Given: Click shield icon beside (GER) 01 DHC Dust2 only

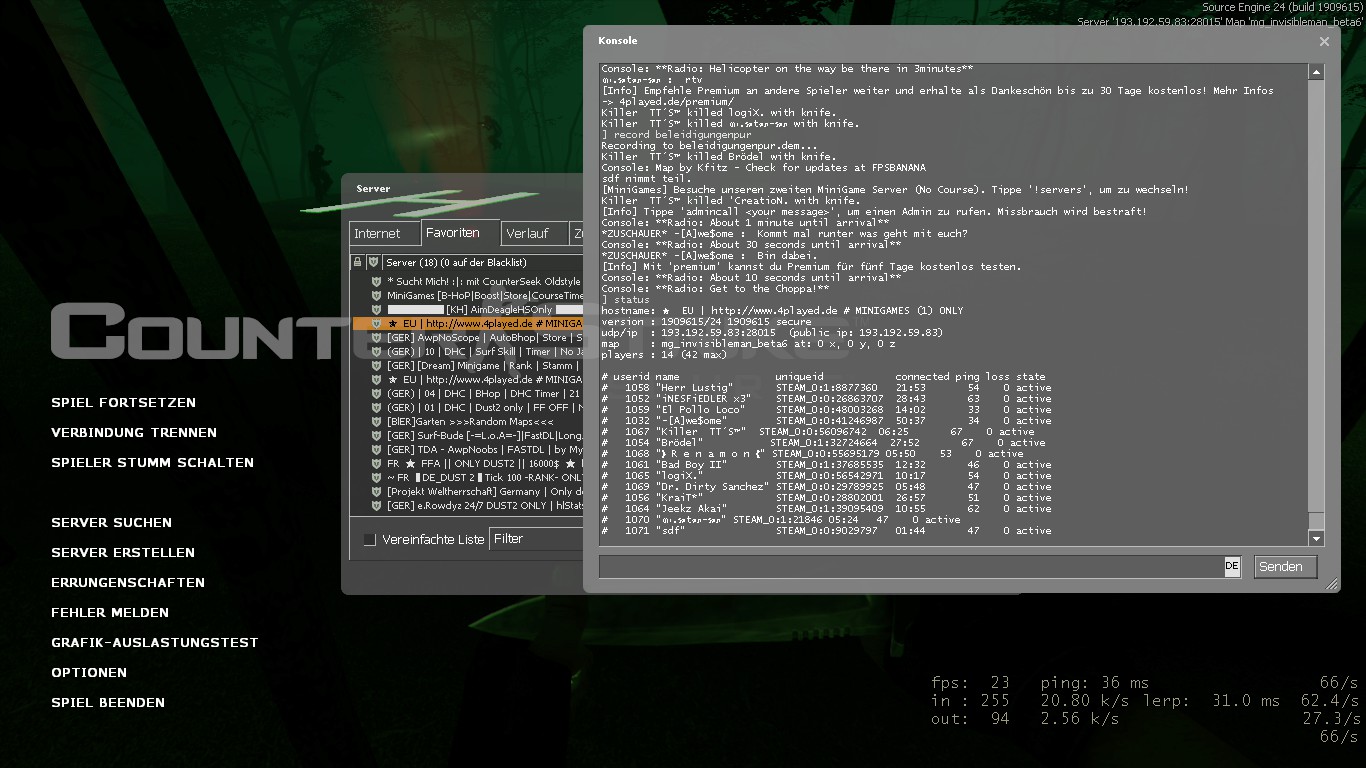Looking at the screenshot, I should pos(377,408).
